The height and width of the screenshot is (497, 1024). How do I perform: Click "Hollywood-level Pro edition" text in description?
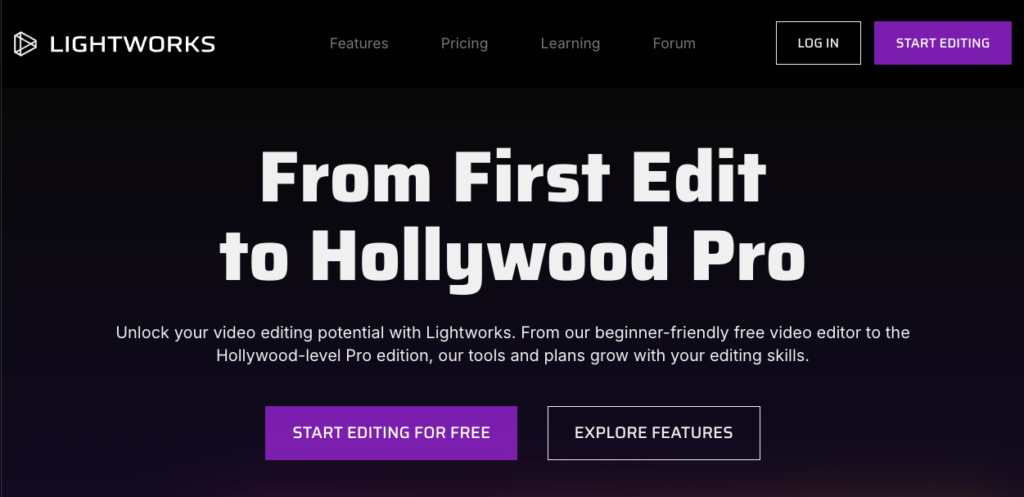click(322, 357)
